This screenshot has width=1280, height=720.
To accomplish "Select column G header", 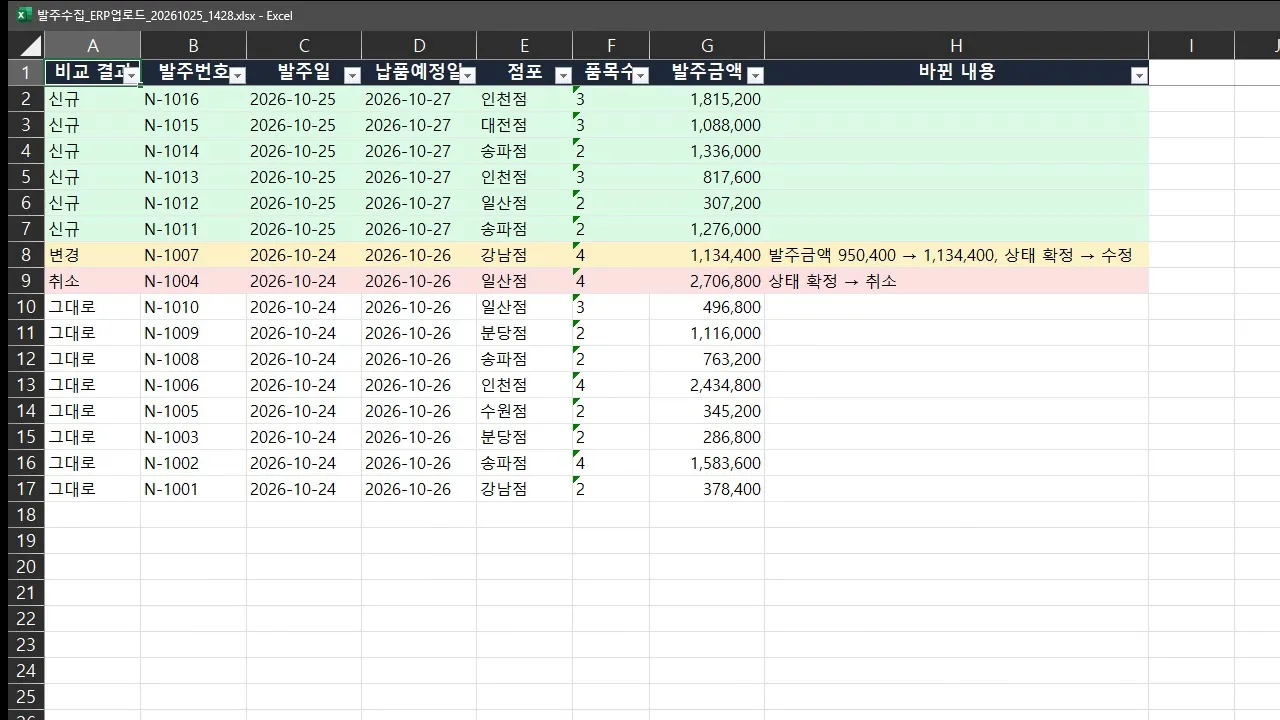I will 707,45.
